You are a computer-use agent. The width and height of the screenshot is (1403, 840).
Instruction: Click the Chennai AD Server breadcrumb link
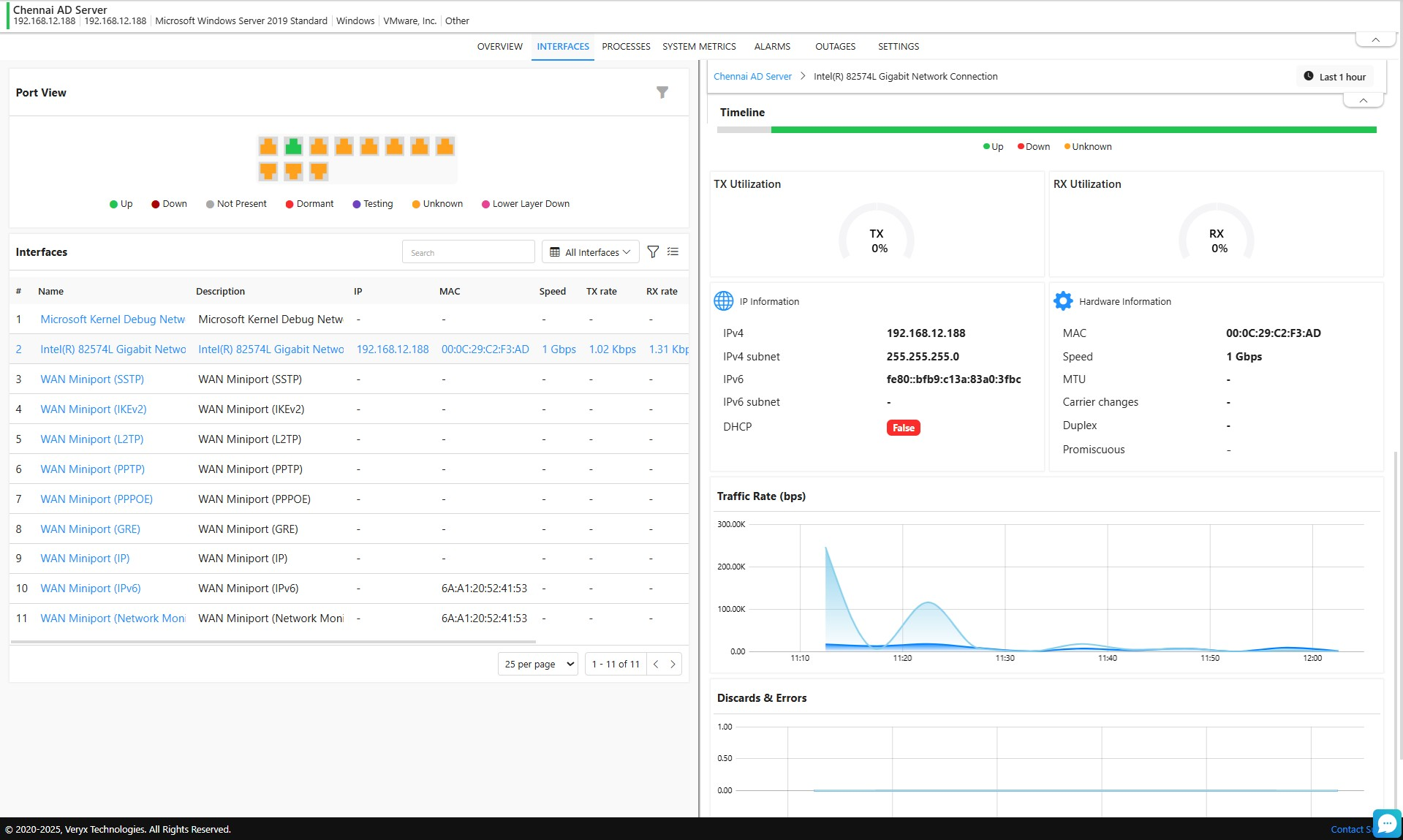coord(752,77)
